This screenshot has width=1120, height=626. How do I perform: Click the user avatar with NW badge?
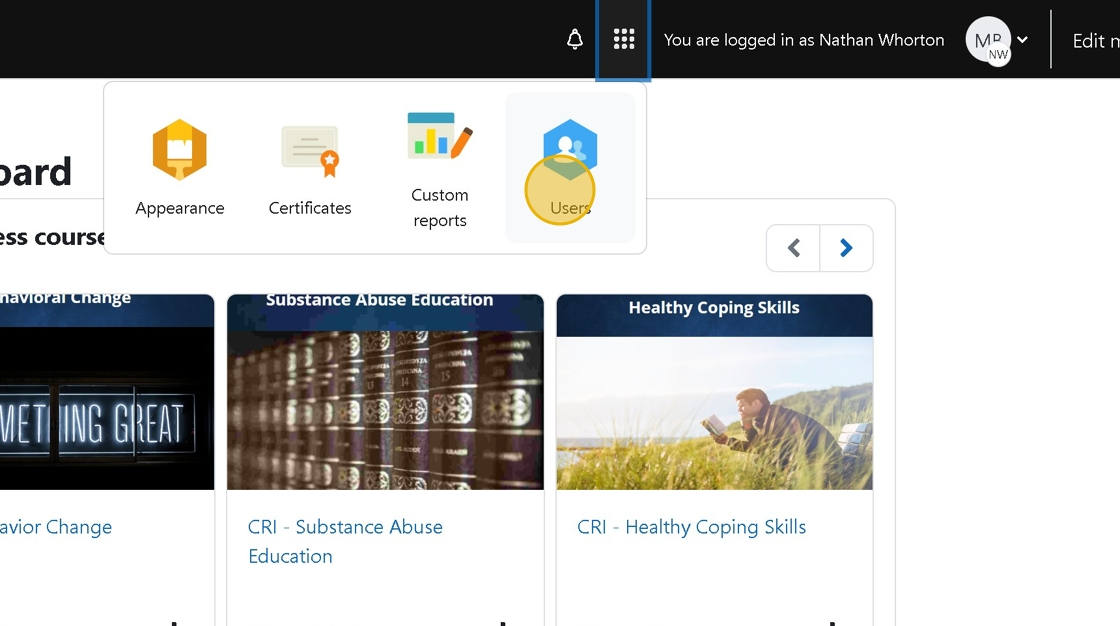(989, 40)
